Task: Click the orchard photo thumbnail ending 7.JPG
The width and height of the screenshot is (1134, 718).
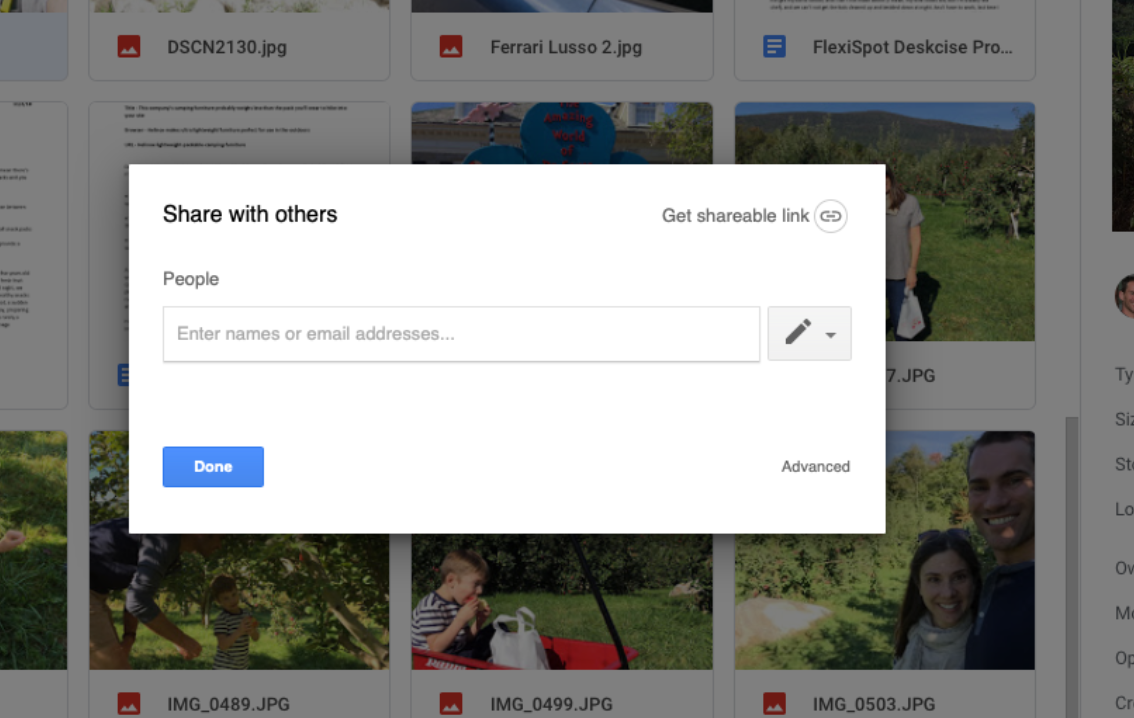Action: click(x=960, y=221)
